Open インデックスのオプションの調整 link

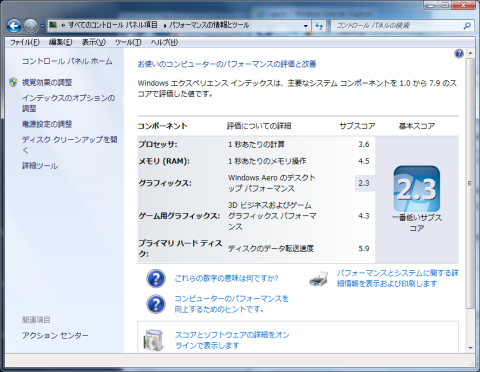(x=68, y=103)
